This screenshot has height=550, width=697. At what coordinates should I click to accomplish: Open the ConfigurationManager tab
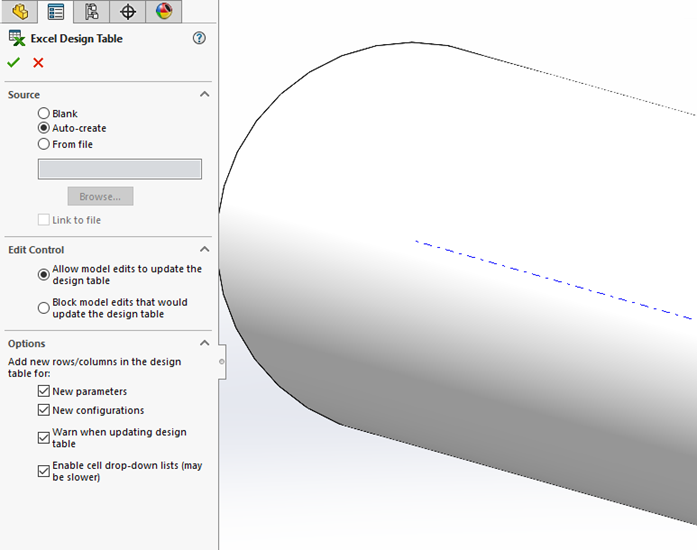[92, 11]
